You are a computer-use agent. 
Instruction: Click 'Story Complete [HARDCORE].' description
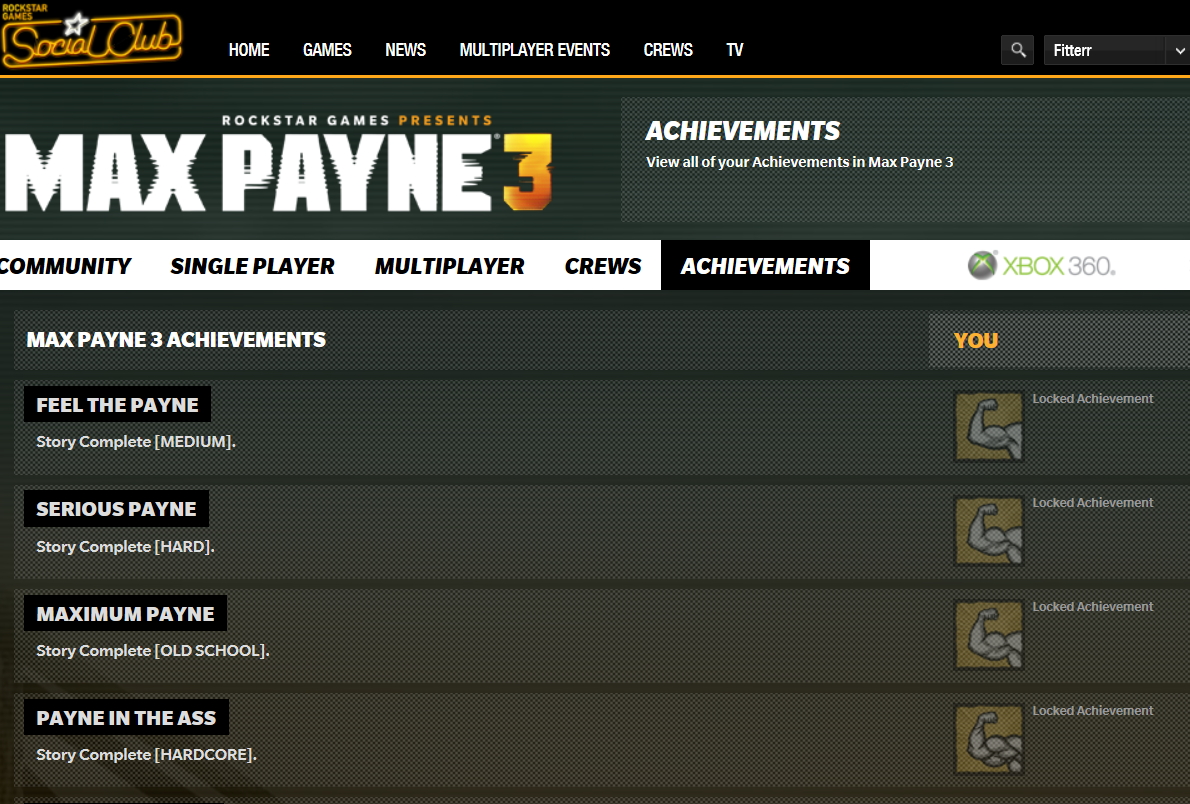[x=146, y=755]
